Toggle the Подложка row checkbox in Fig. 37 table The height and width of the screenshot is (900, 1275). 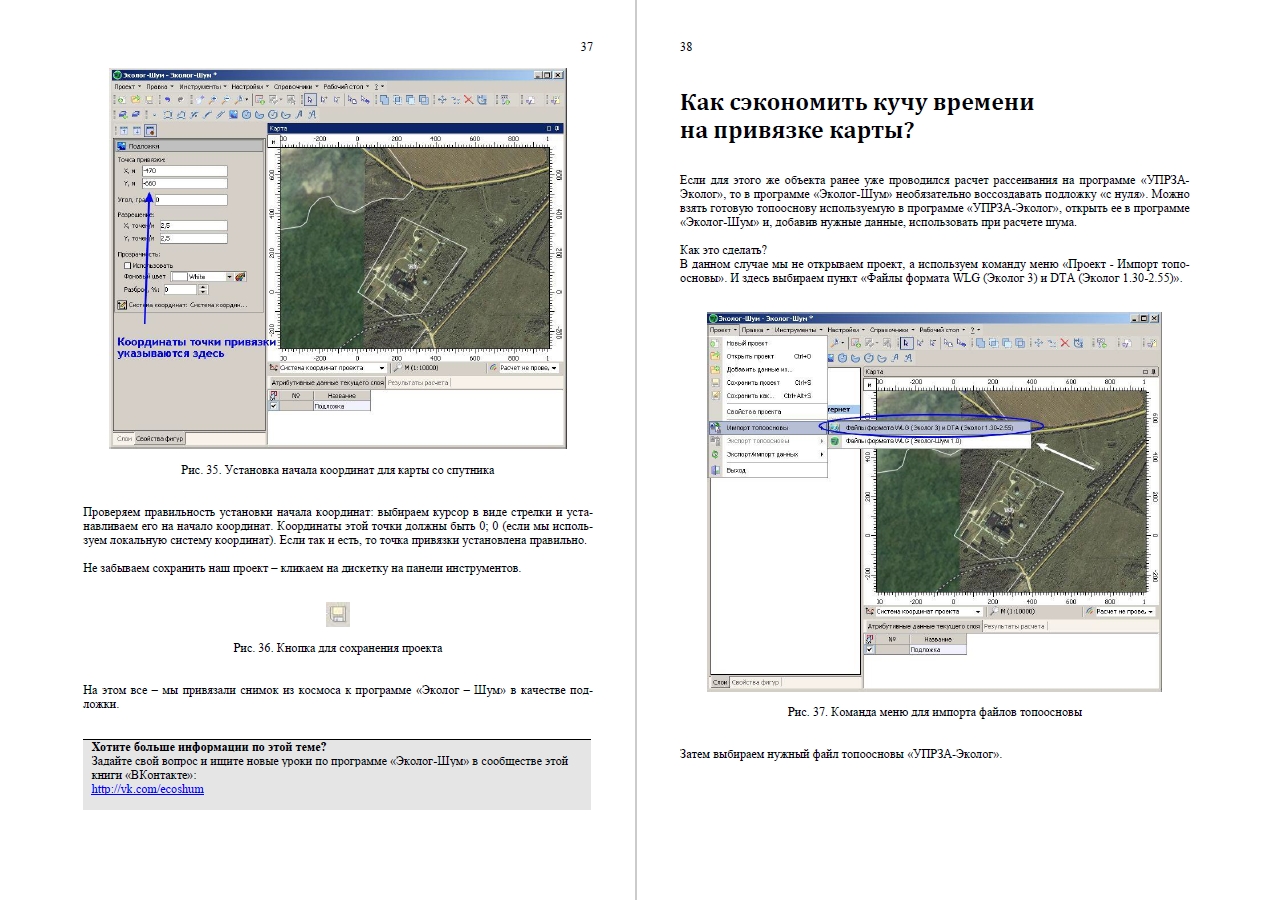869,649
